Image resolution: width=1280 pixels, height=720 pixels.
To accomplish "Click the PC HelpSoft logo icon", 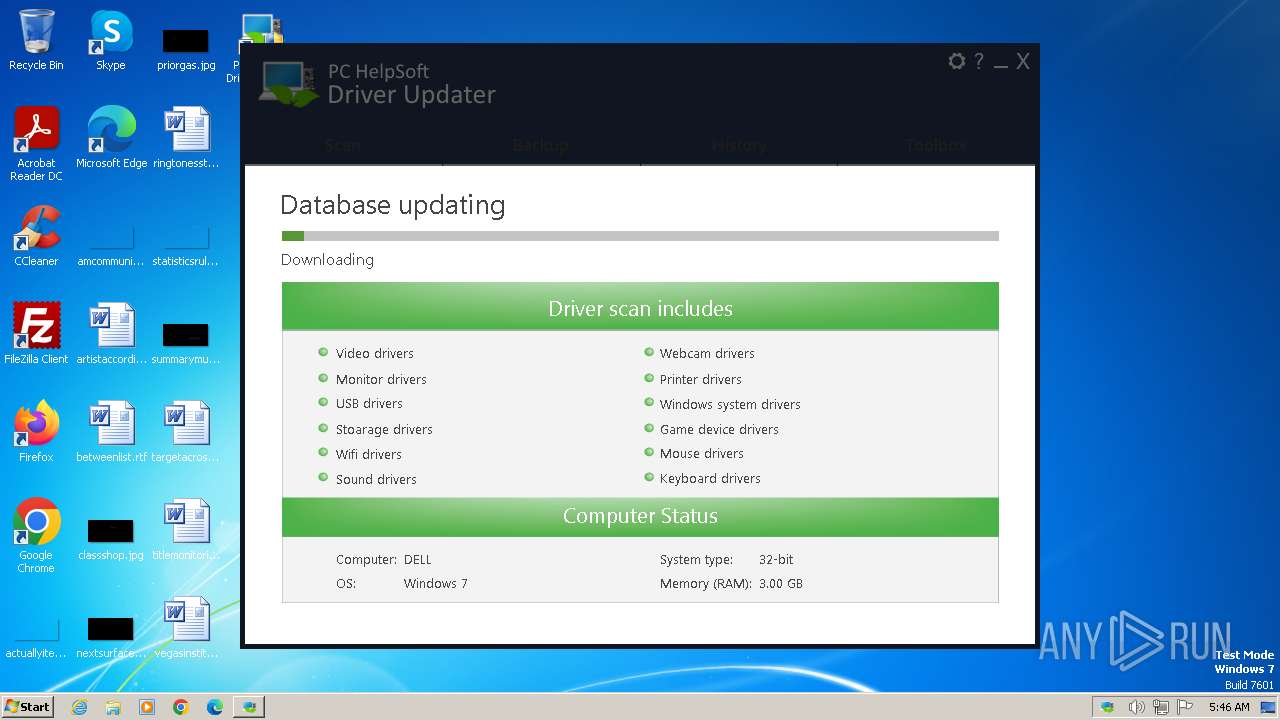I will coord(288,83).
